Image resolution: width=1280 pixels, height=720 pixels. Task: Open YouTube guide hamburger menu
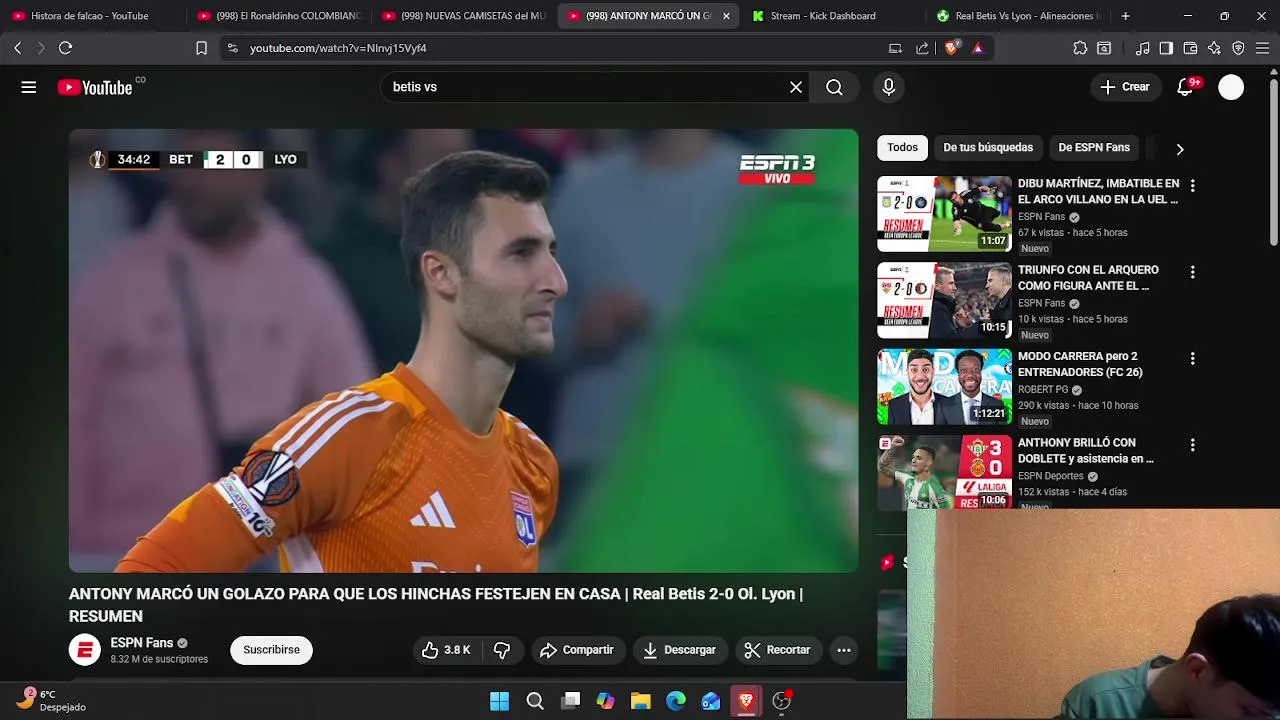(29, 87)
